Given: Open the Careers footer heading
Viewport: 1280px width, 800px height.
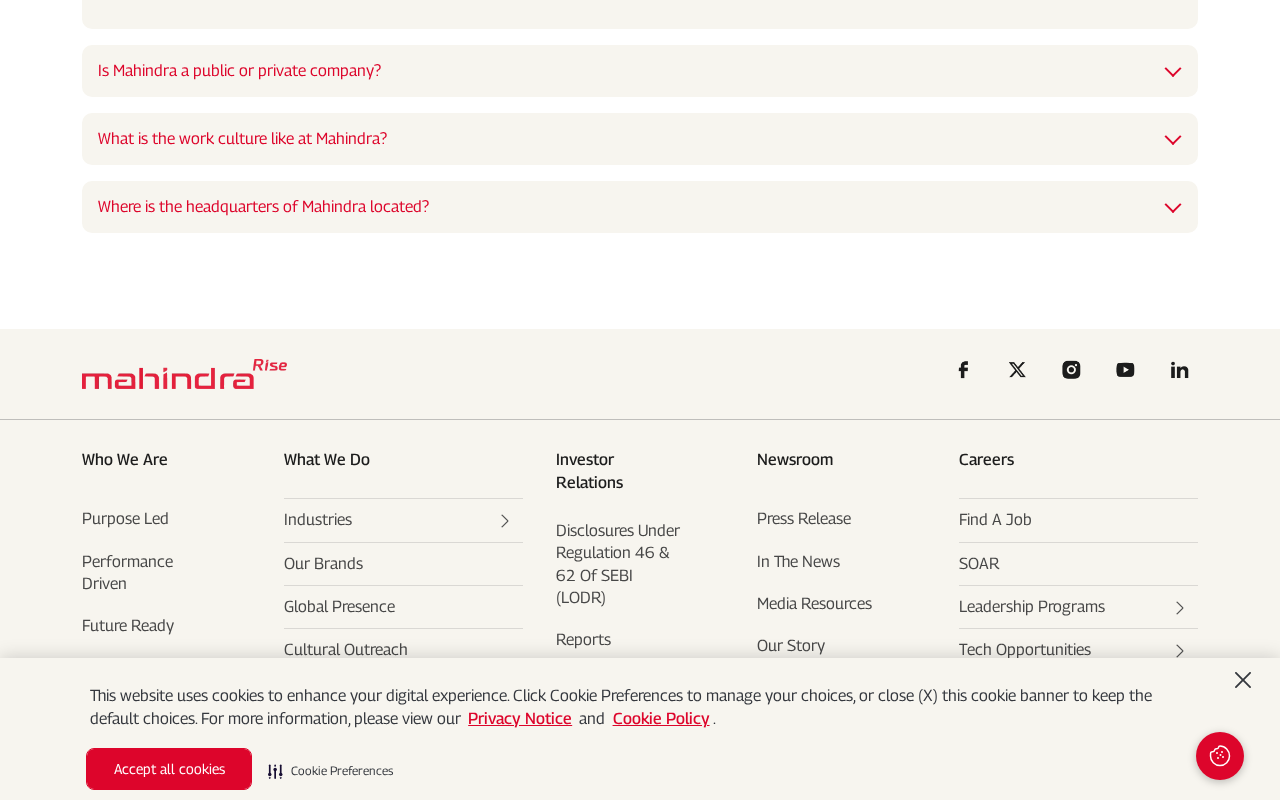Looking at the screenshot, I should [986, 460].
